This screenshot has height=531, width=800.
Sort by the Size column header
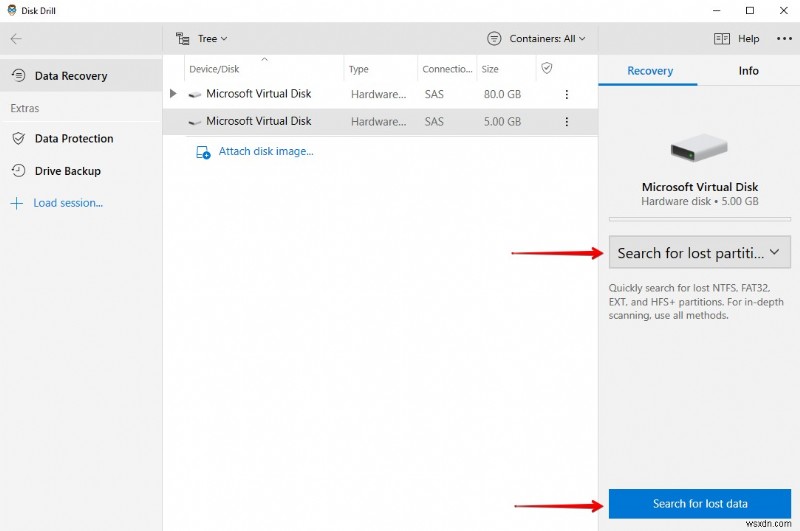[490, 69]
